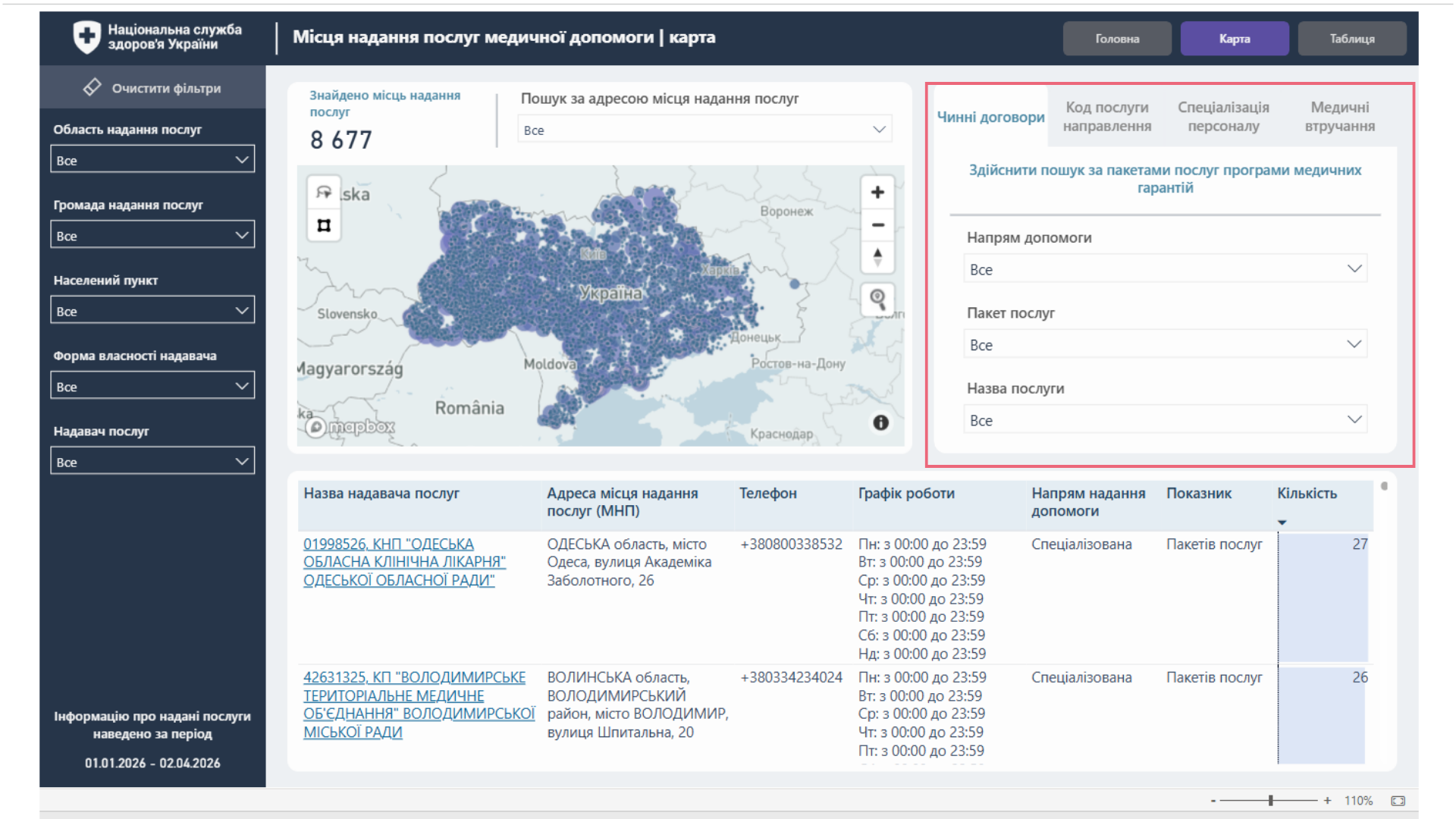This screenshot has height=819, width=1456.
Task: Zoom out the map with minus
Action: pos(877,225)
